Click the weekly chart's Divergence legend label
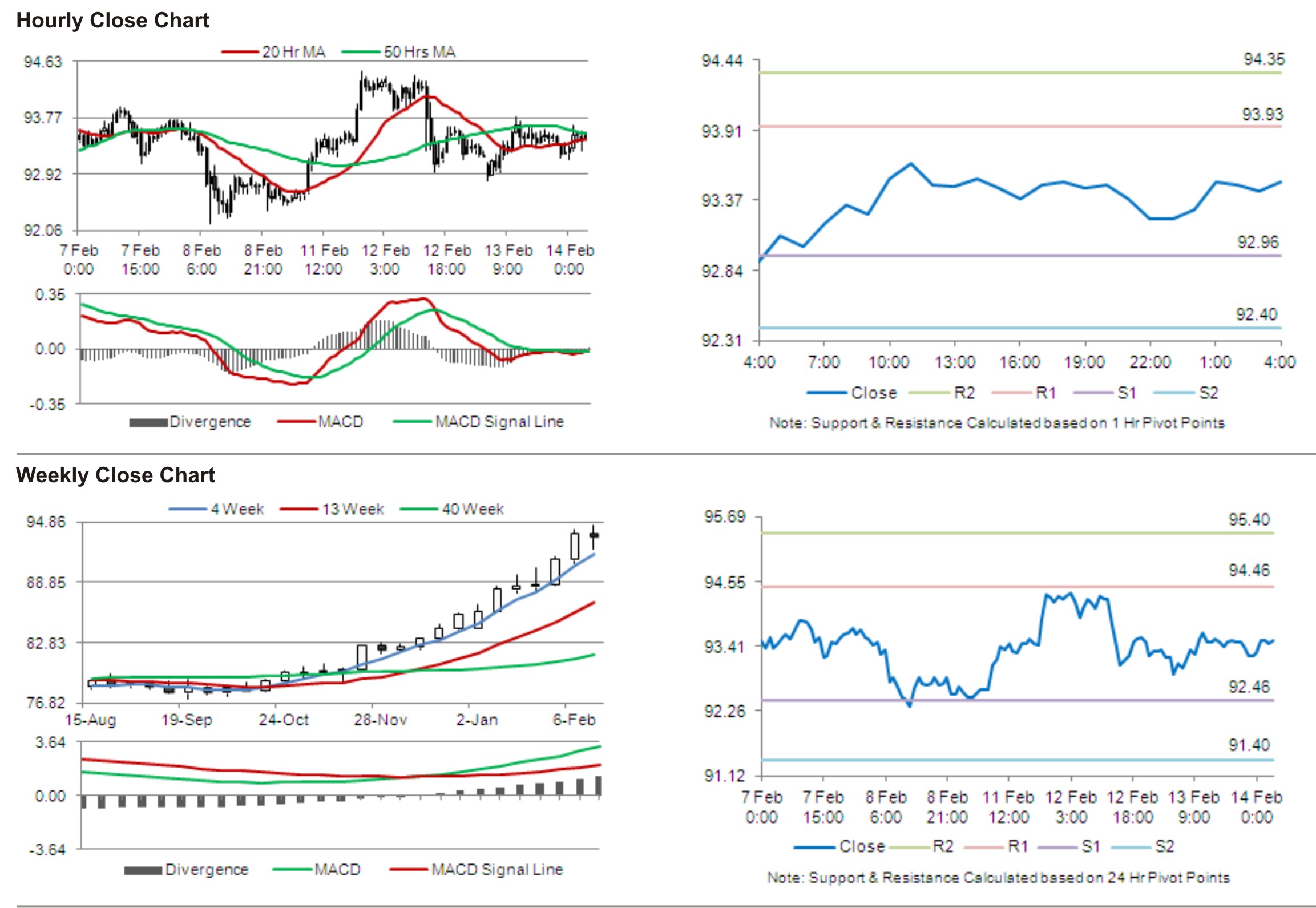 (207, 869)
